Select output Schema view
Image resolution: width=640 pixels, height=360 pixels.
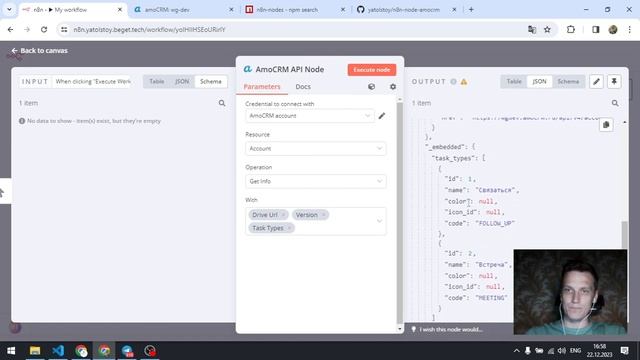568,82
